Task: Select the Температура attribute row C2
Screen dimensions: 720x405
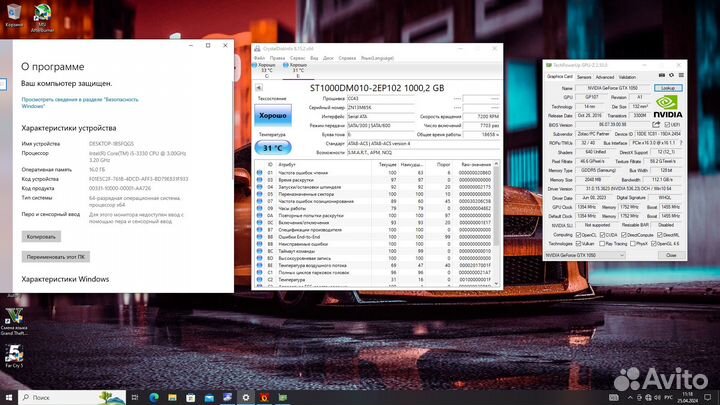Action: point(376,279)
